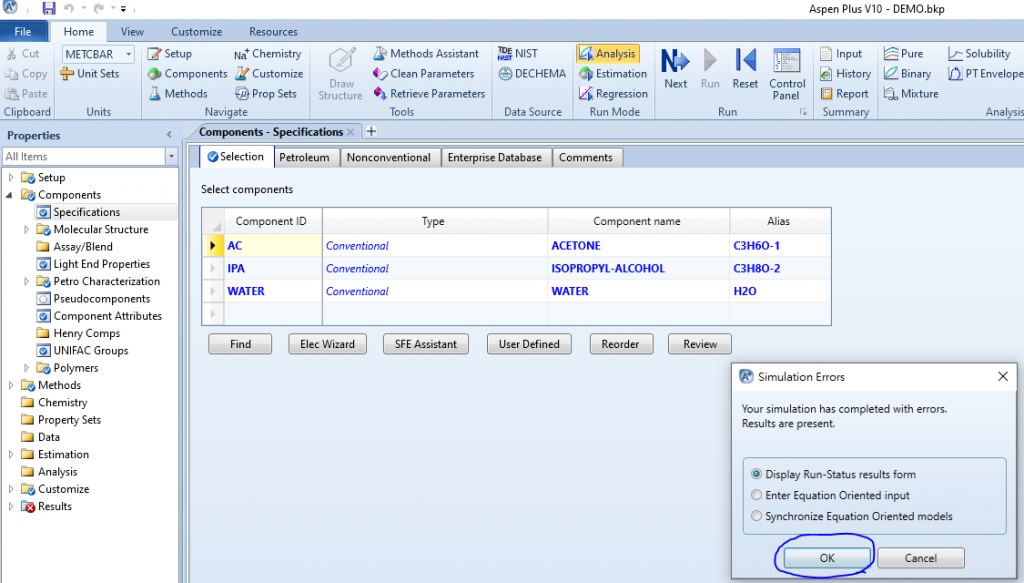Open the All Items filter dropdown

[x=171, y=157]
